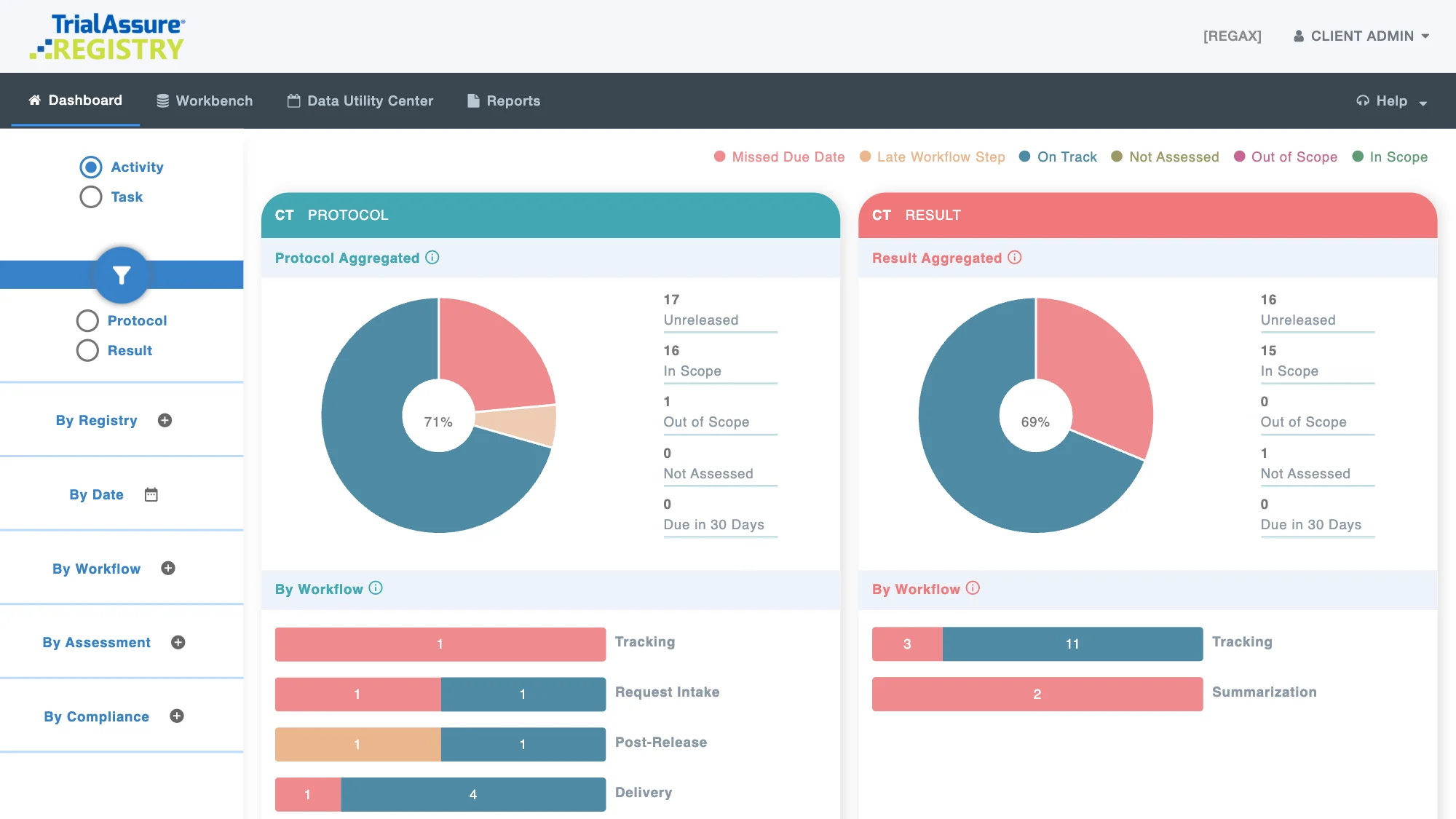Open the Help dropdown arrow
1456x819 pixels.
1423,103
